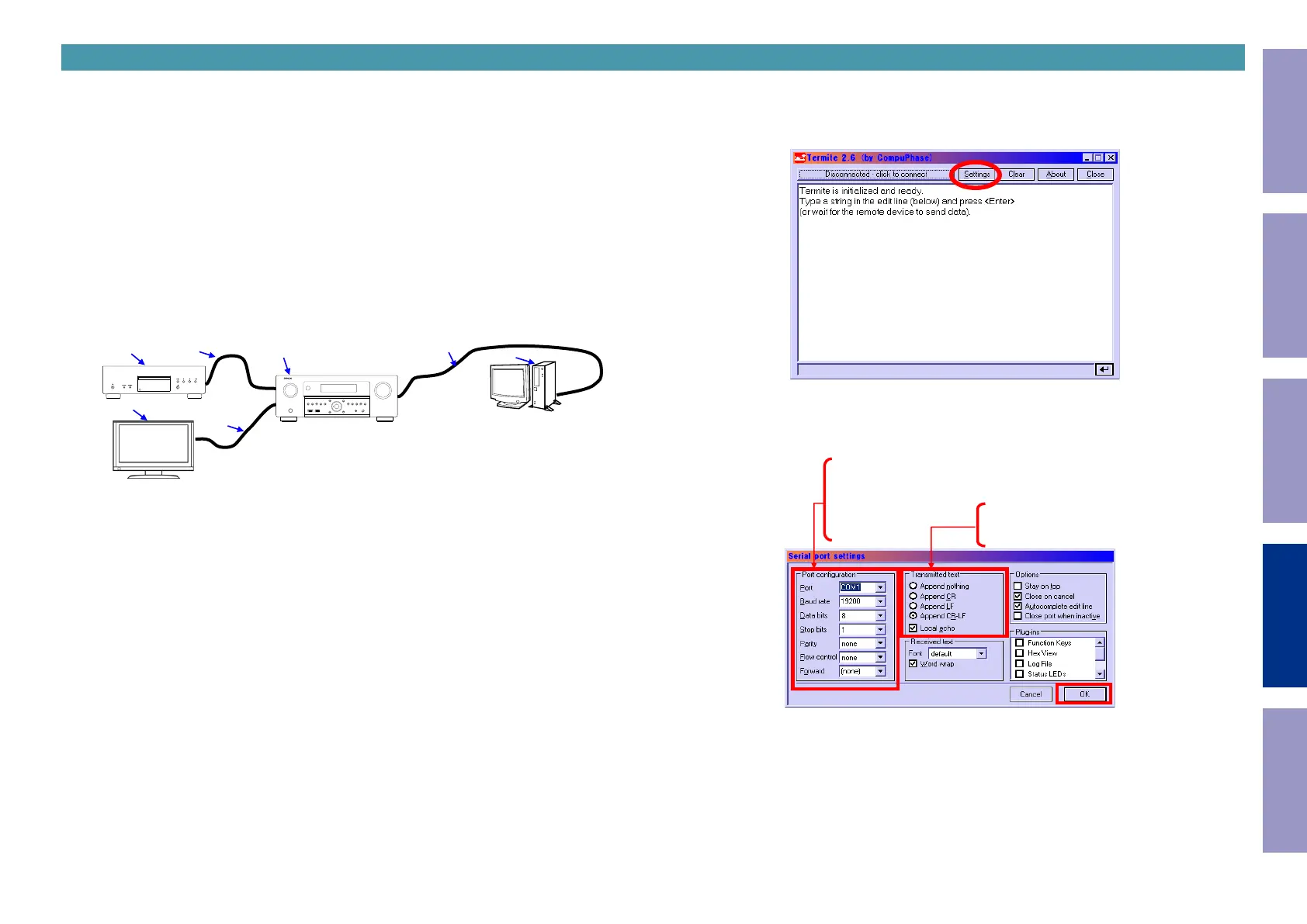Screen dimensions: 1307x924
Task: Open the Flow control dropdown
Action: point(862,657)
